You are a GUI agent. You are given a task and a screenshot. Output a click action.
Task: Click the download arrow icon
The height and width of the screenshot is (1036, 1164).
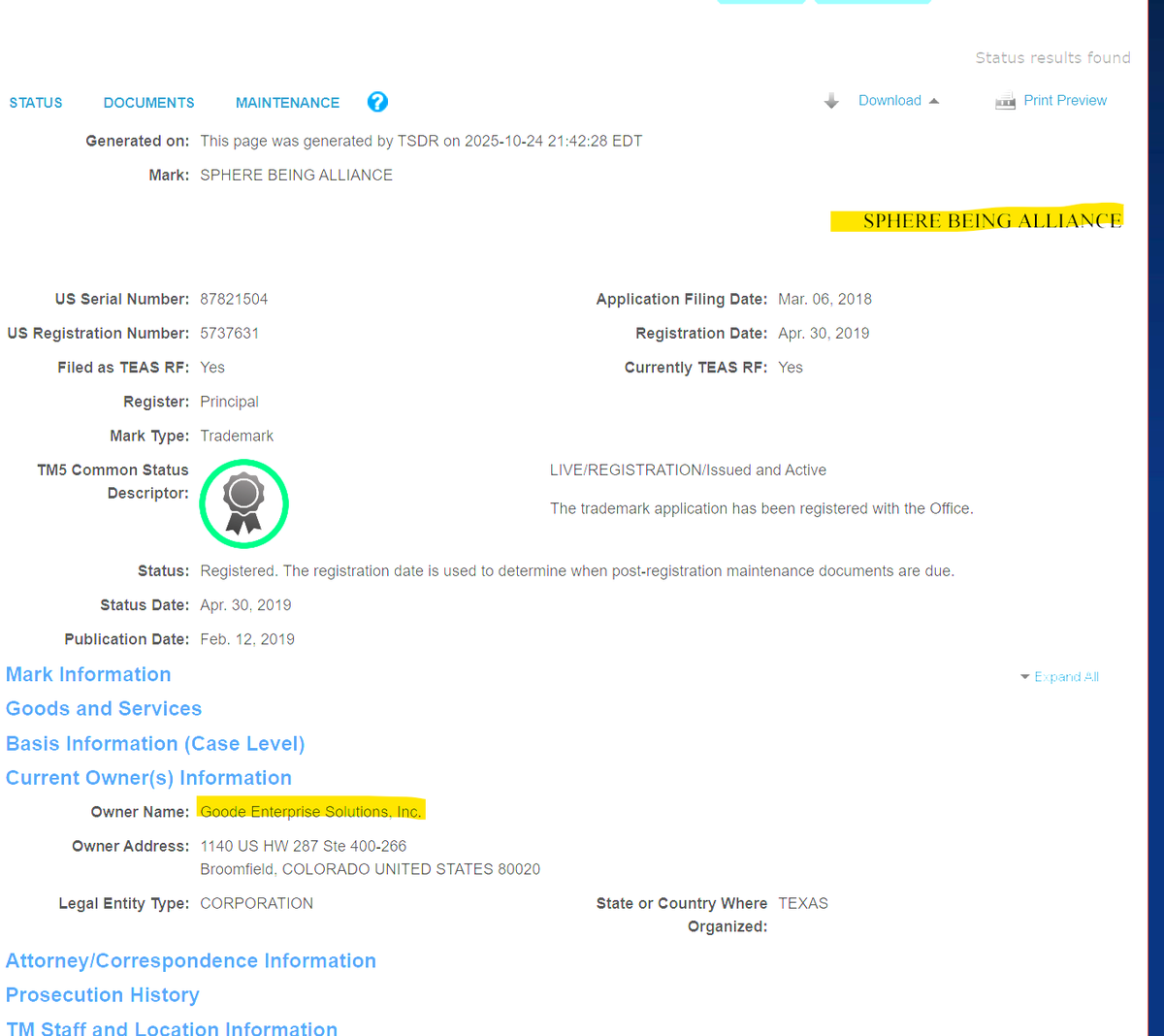pos(831,101)
